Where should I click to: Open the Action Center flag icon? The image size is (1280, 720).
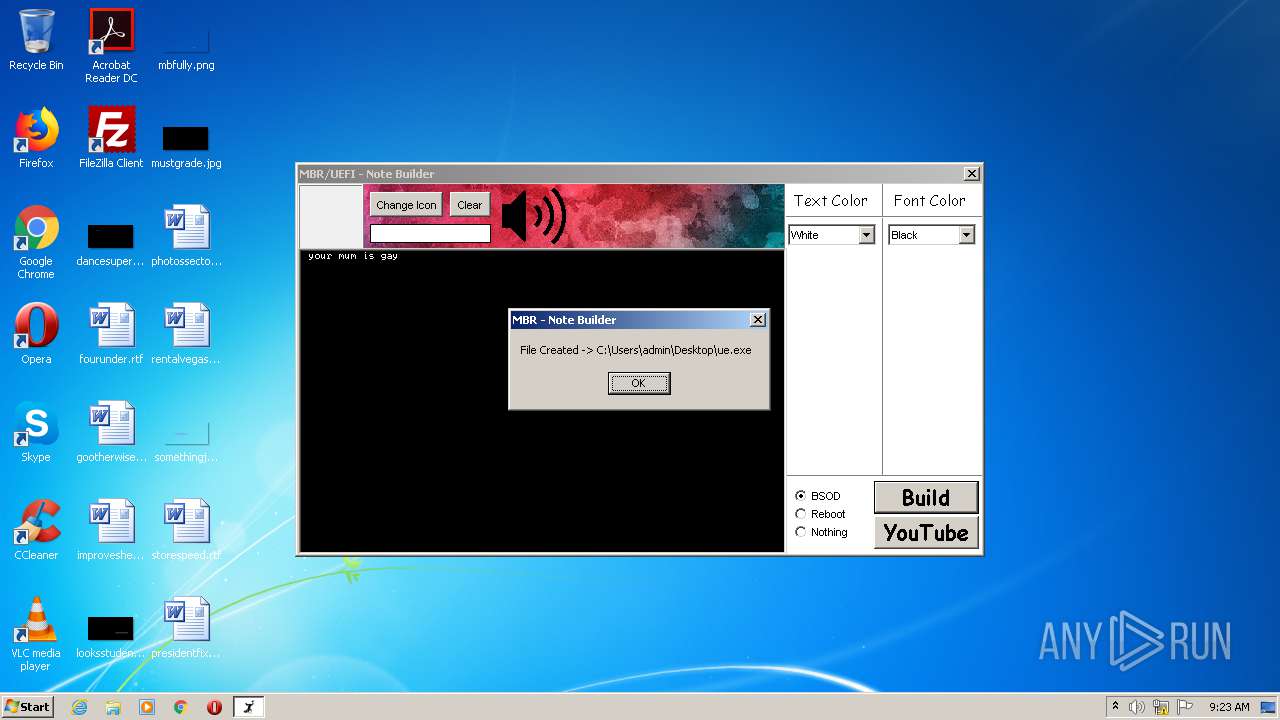pos(1185,707)
